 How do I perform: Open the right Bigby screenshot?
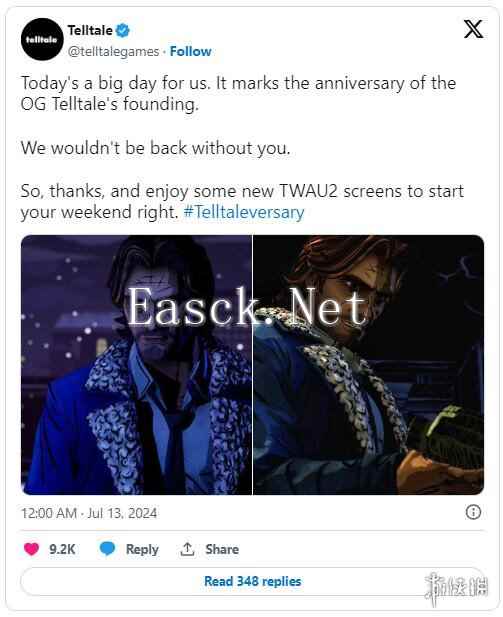[368, 365]
